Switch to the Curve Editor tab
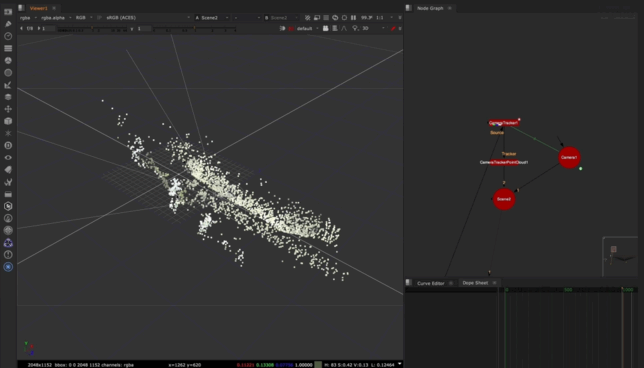Screen dimensions: 644x368 point(430,283)
